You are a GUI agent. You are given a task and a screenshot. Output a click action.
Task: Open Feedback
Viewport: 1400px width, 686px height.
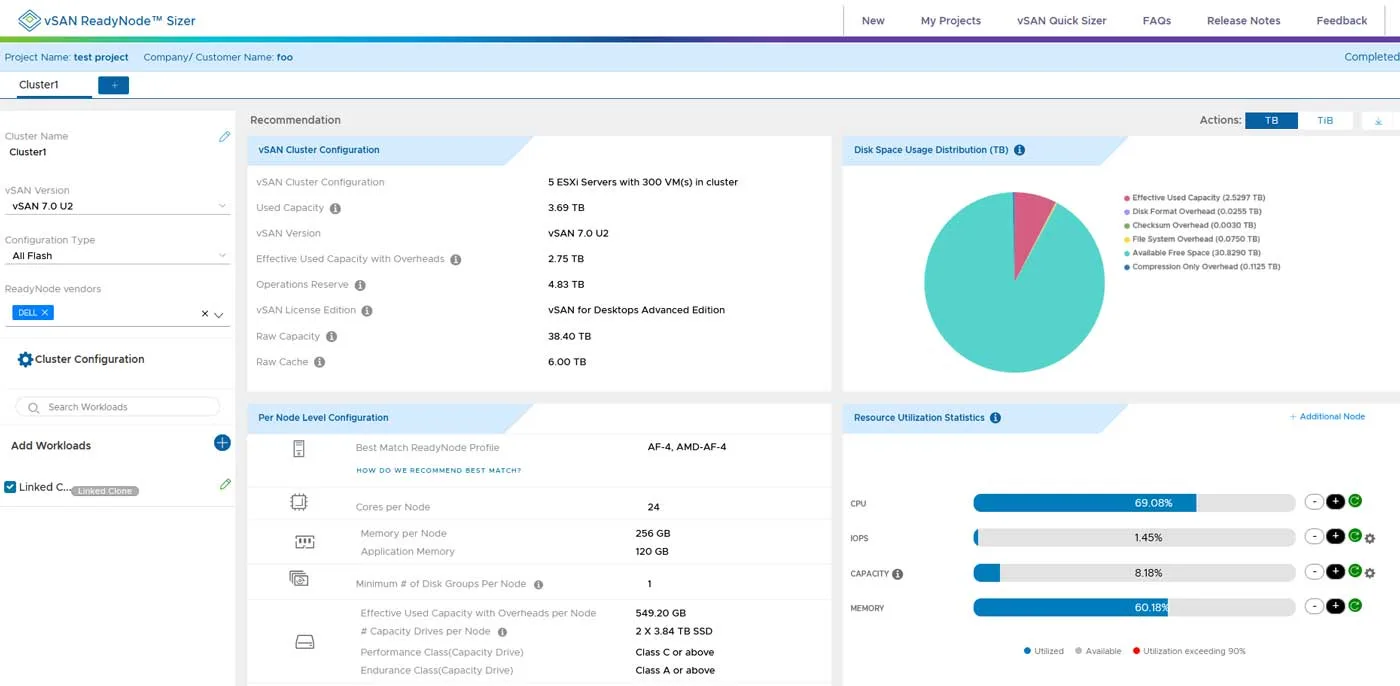tap(1342, 20)
